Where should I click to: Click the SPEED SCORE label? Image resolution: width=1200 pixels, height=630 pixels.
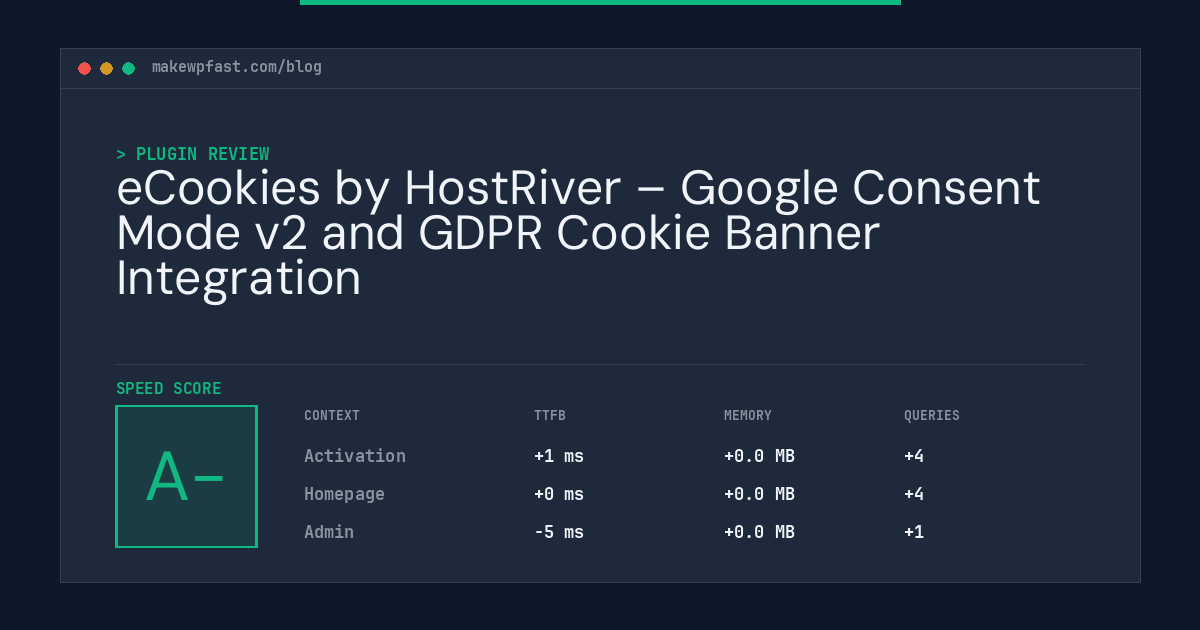click(169, 389)
